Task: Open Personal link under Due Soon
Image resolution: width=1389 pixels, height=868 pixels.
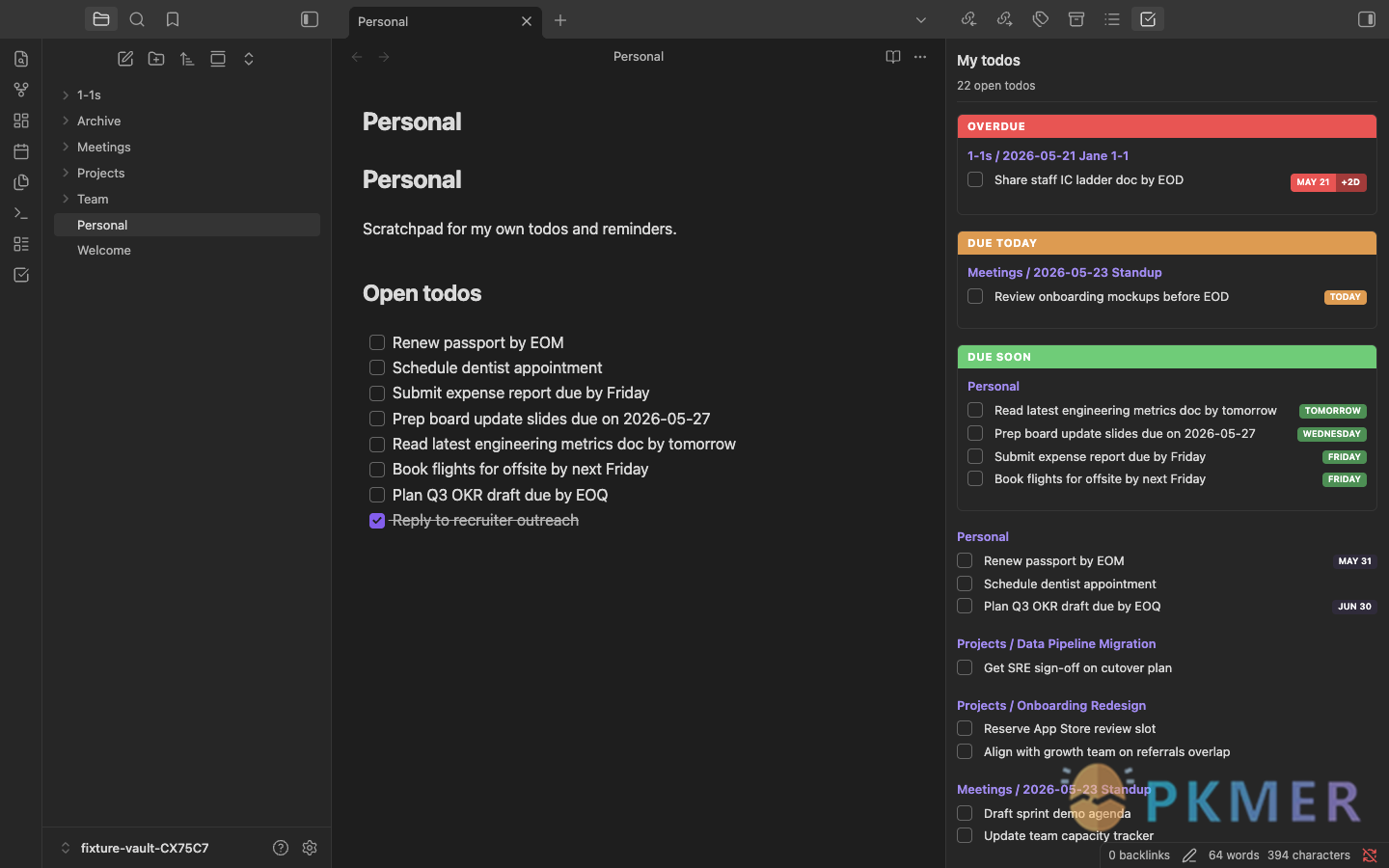Action: pos(994,386)
